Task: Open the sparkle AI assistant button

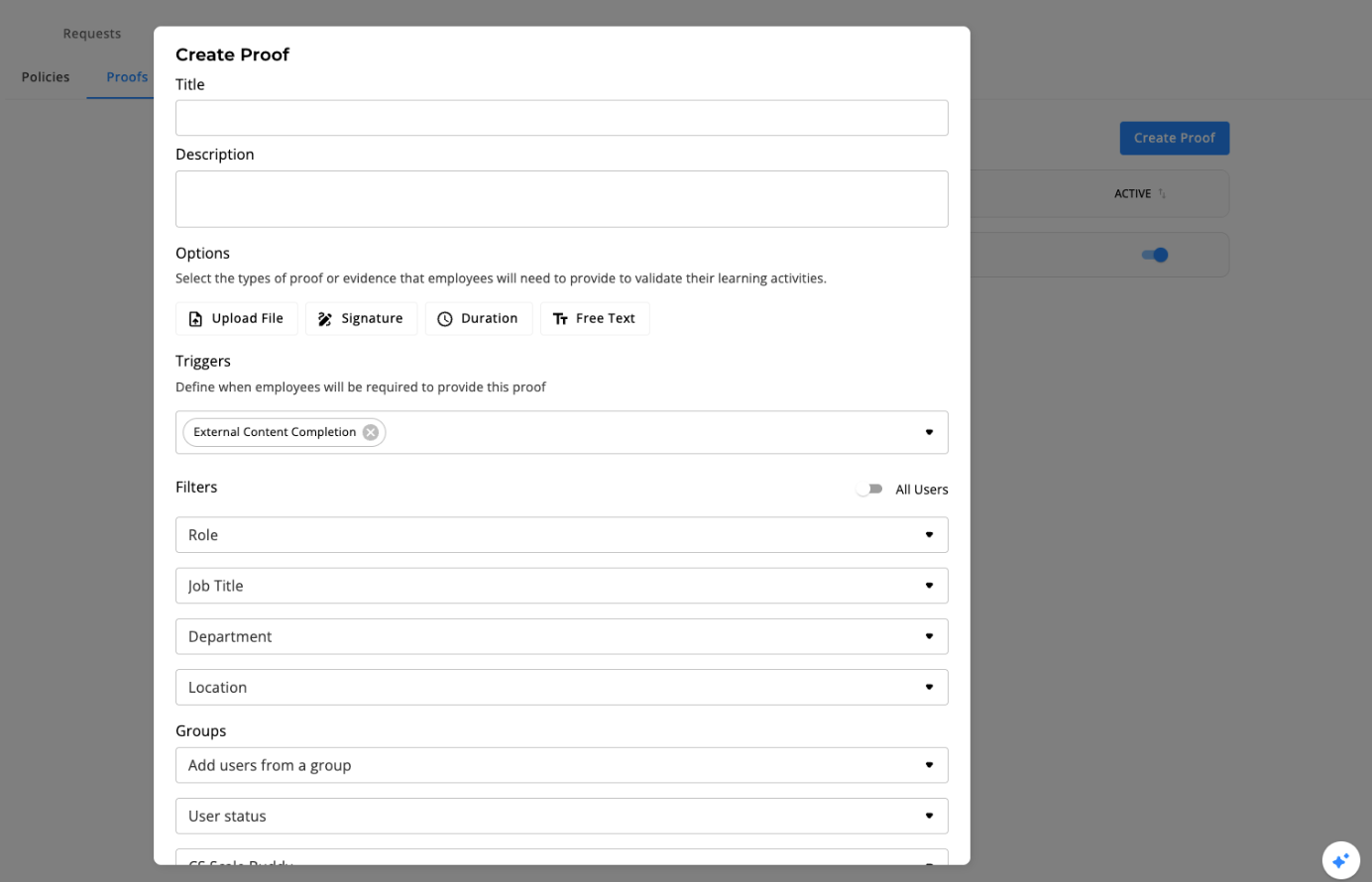Action: (x=1340, y=860)
